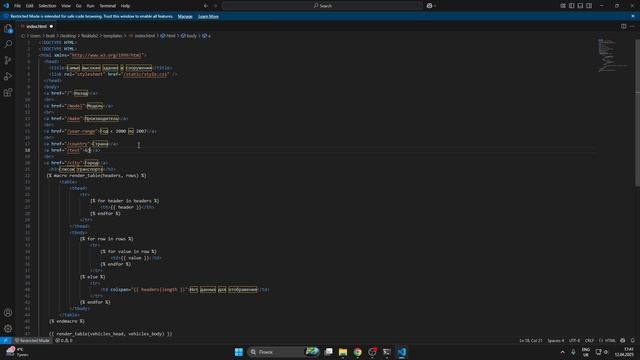The width and height of the screenshot is (640, 360).
Task: Open VS Code application logo menu
Action: [x=6, y=6]
